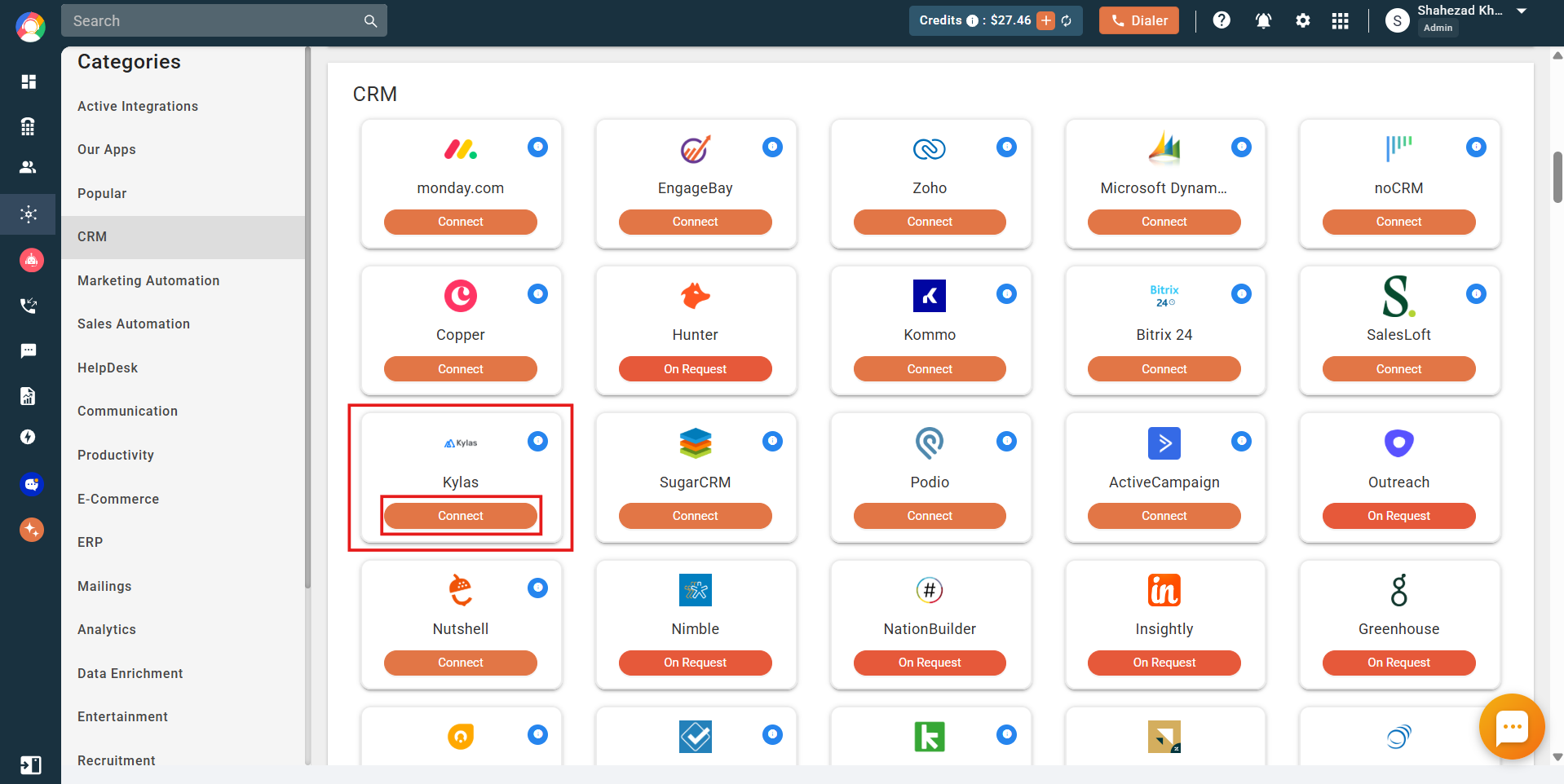Click the app logo at top left

(30, 27)
